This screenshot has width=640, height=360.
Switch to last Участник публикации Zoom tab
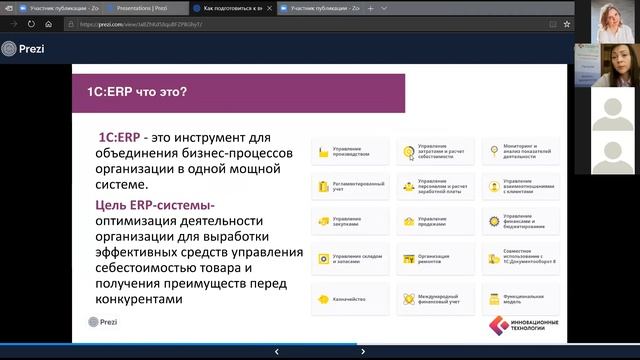point(320,8)
